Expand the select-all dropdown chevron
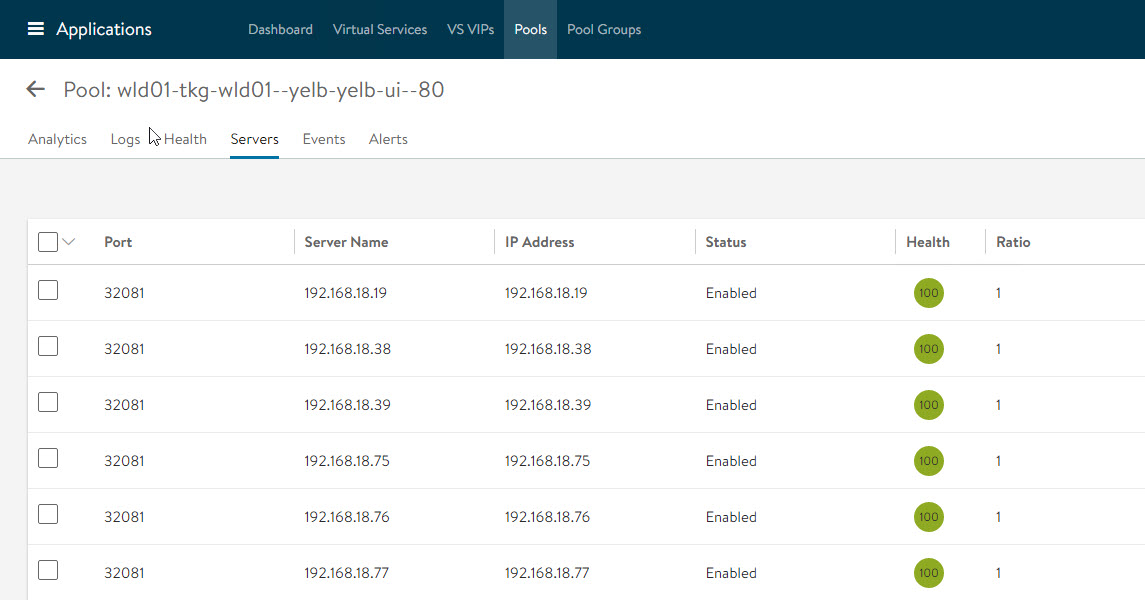The width and height of the screenshot is (1145, 600). pyautogui.click(x=69, y=242)
